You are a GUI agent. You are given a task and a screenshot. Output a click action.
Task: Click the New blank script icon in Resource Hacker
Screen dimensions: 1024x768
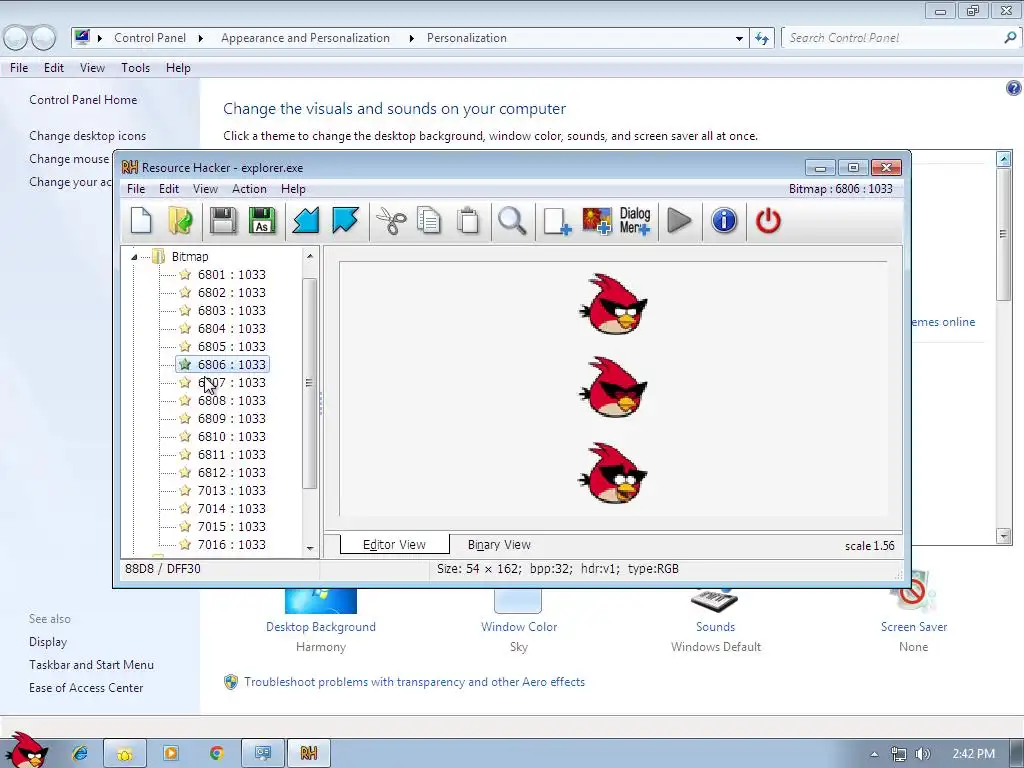[141, 221]
